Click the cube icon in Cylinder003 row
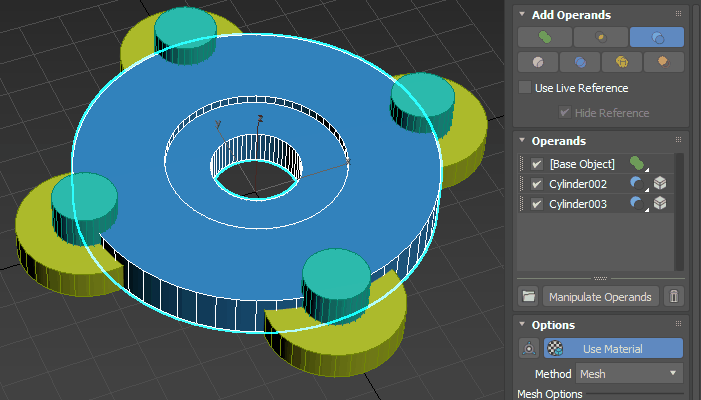 [660, 203]
